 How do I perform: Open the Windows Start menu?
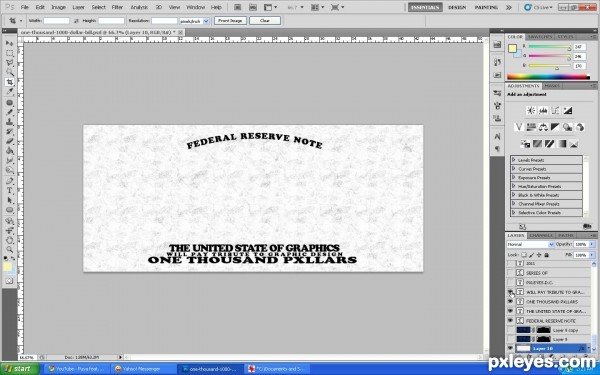point(20,369)
